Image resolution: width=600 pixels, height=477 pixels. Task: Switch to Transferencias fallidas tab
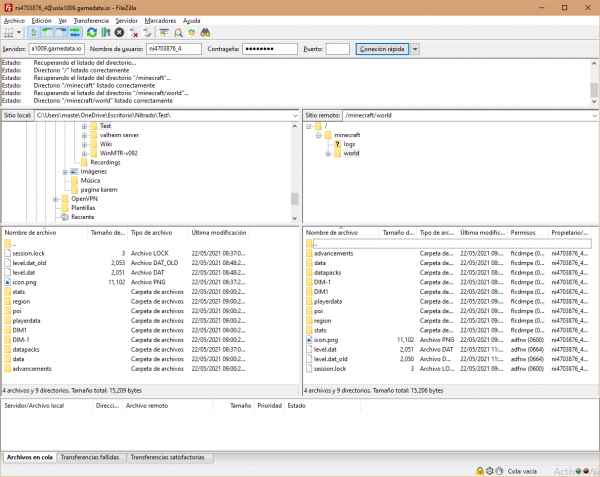90,457
